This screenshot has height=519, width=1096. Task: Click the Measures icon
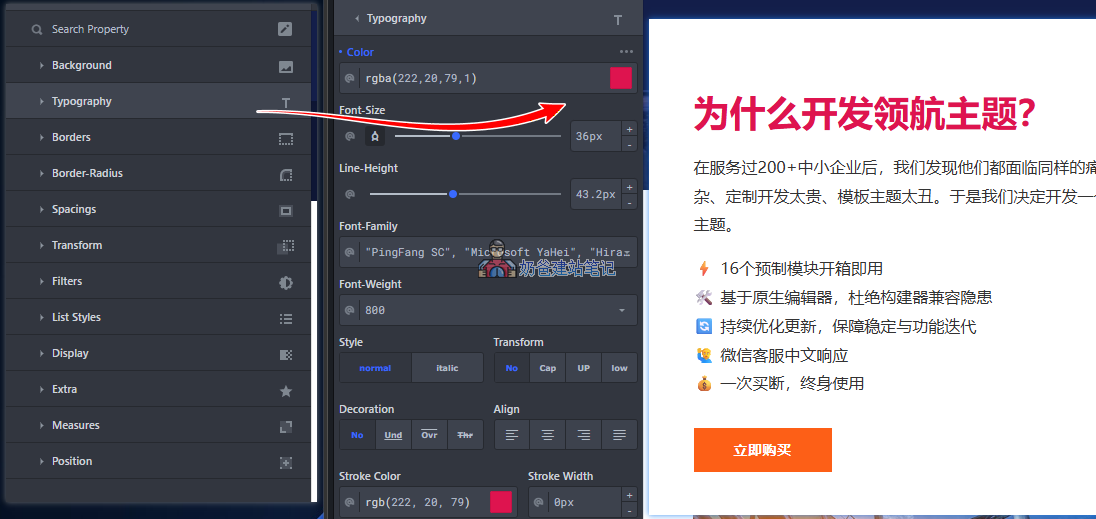point(285,427)
